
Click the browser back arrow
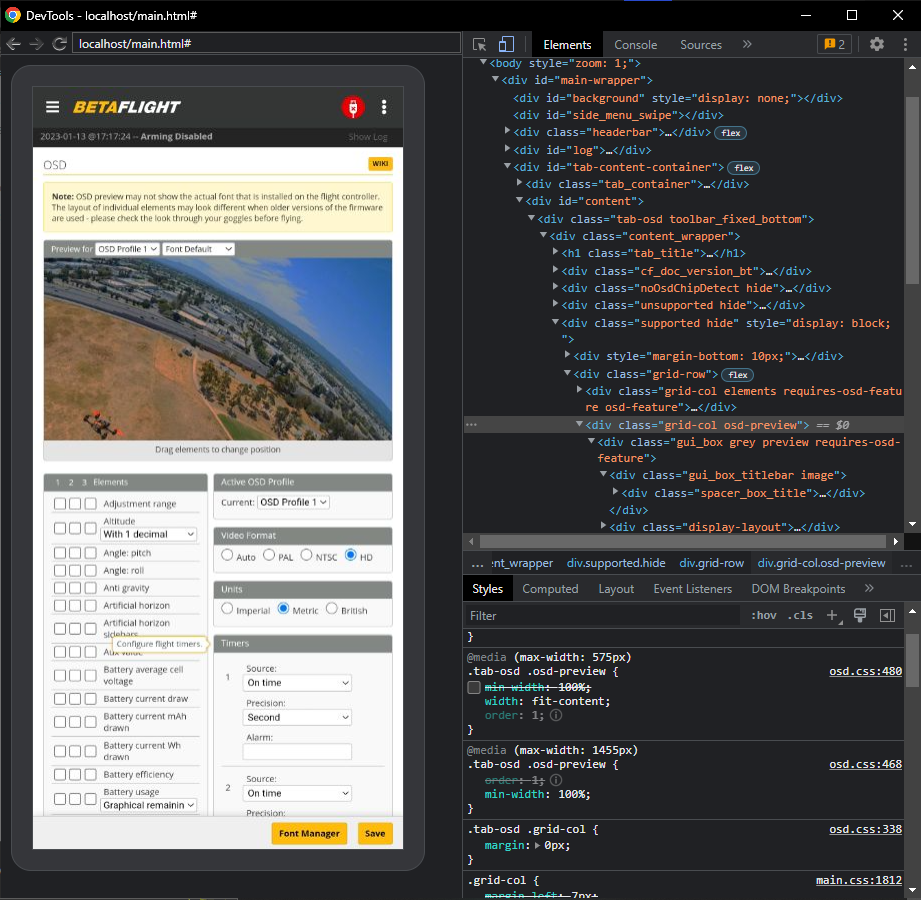click(14, 44)
